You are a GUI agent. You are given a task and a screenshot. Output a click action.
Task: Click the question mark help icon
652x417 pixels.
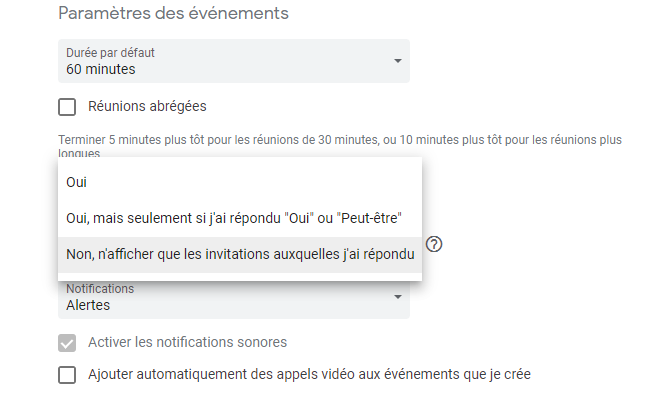coord(435,245)
